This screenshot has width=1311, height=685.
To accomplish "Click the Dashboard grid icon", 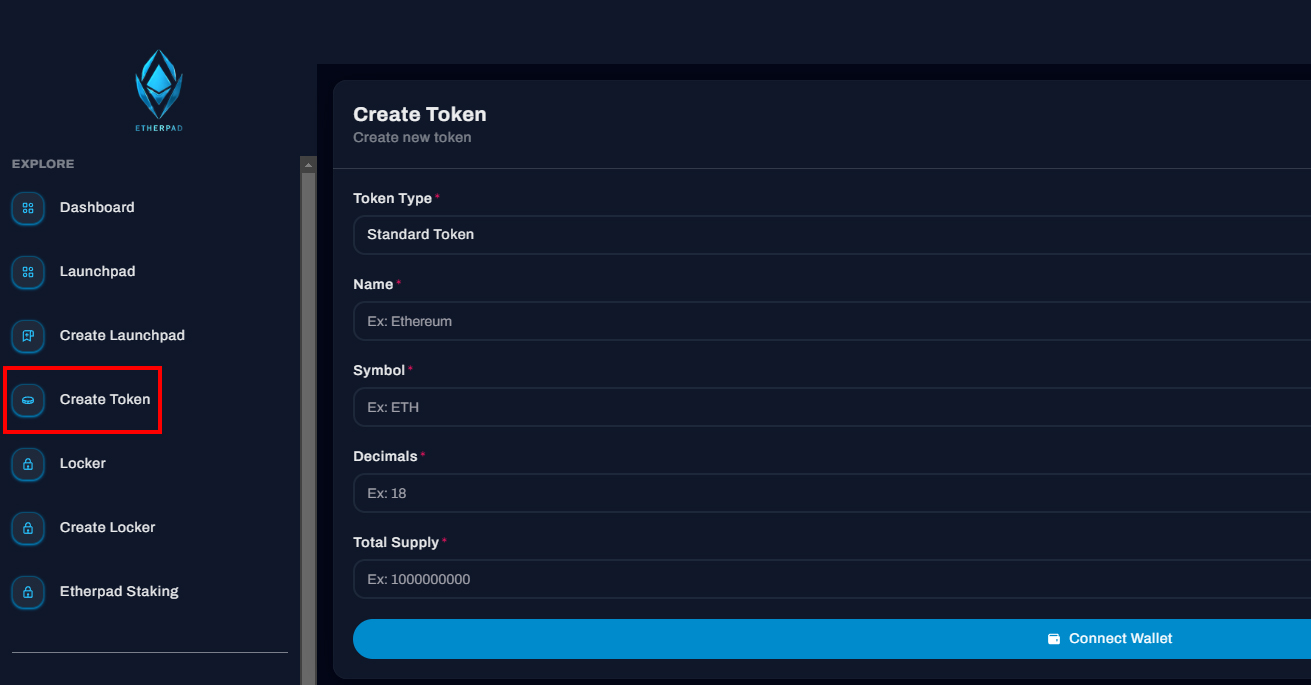I will 28,208.
